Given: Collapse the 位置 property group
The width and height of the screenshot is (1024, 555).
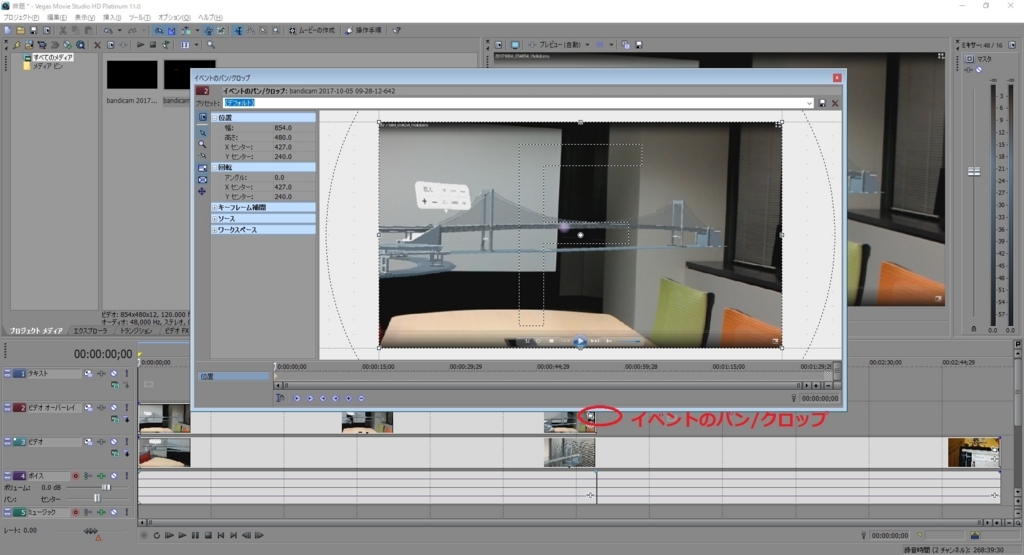Looking at the screenshot, I should pyautogui.click(x=214, y=118).
